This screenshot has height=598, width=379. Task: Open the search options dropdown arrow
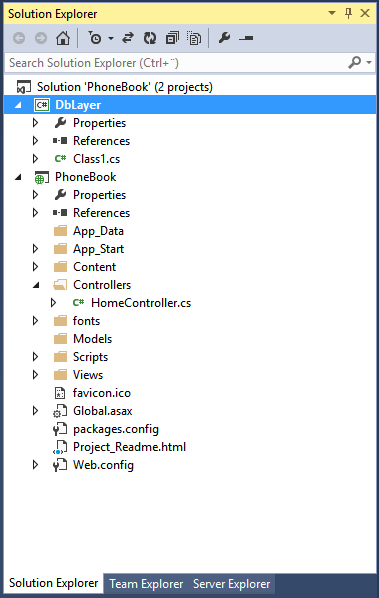coord(369,62)
